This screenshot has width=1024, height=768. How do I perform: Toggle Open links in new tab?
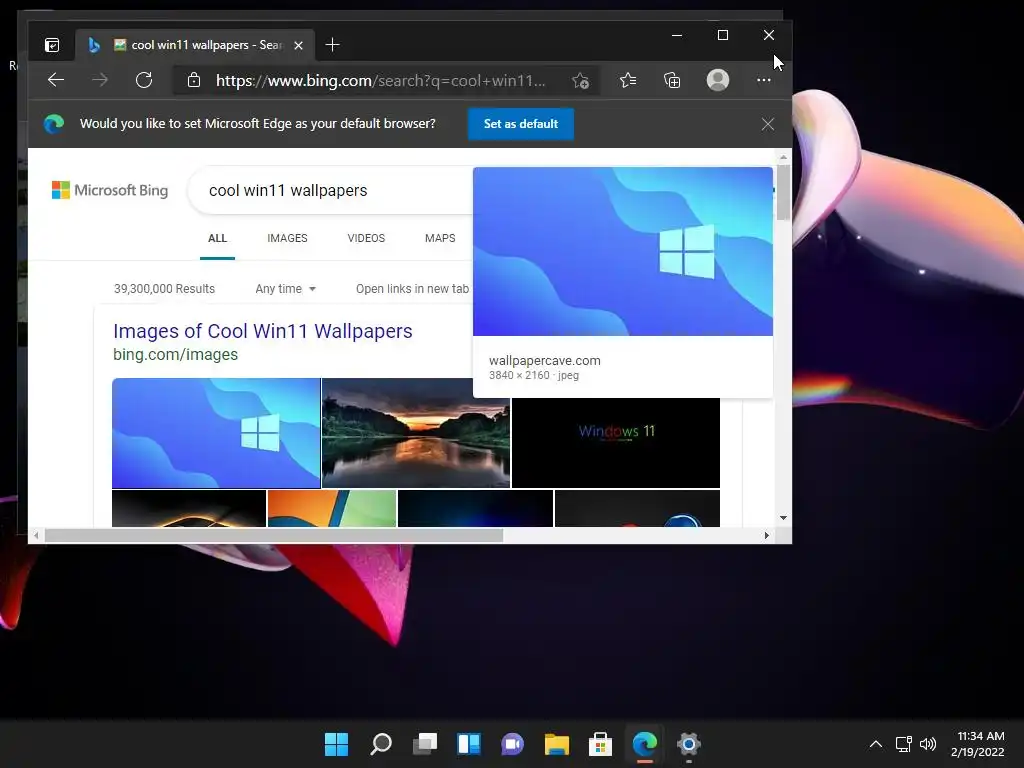413,289
